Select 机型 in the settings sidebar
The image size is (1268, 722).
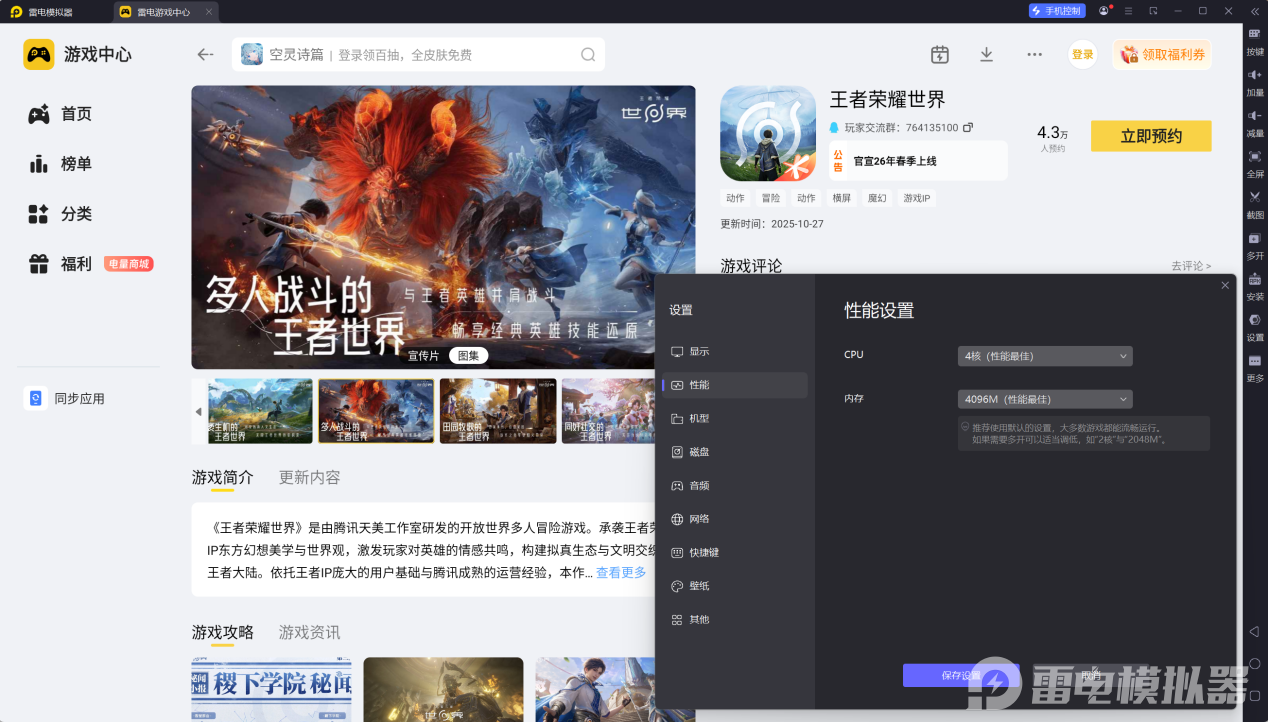pyautogui.click(x=699, y=418)
